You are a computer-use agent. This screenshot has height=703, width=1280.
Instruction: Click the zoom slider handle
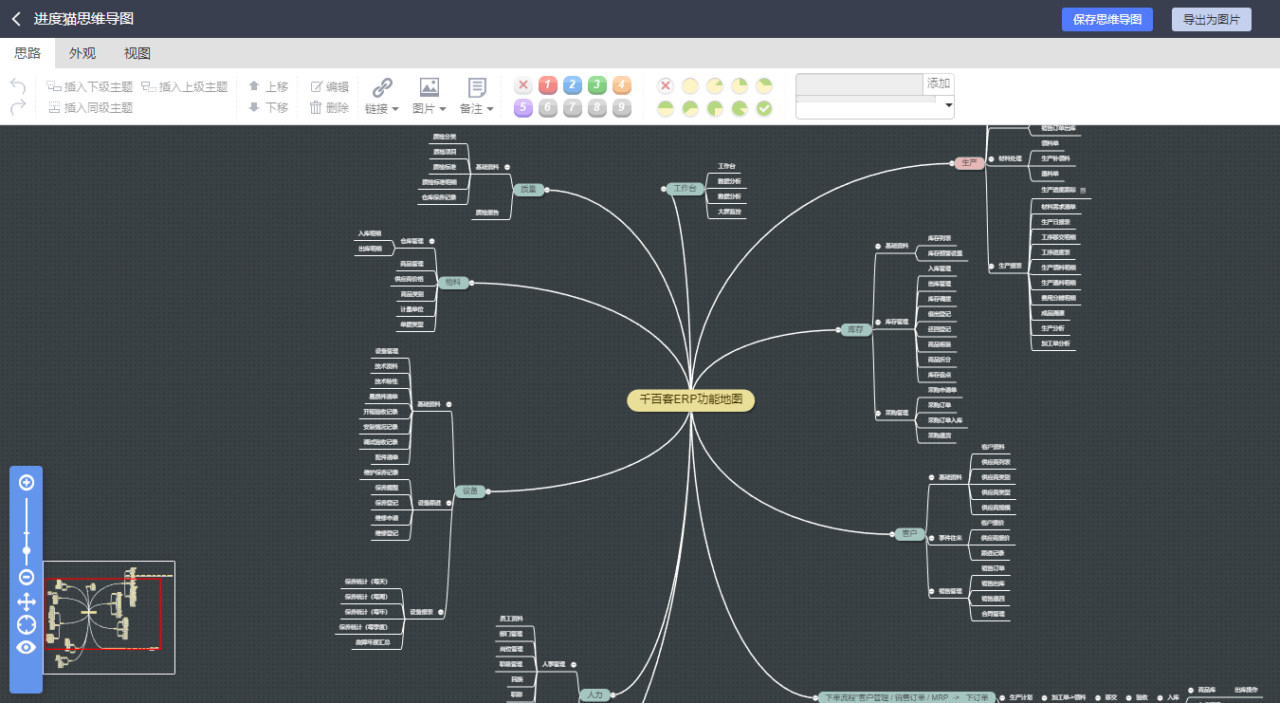point(27,551)
